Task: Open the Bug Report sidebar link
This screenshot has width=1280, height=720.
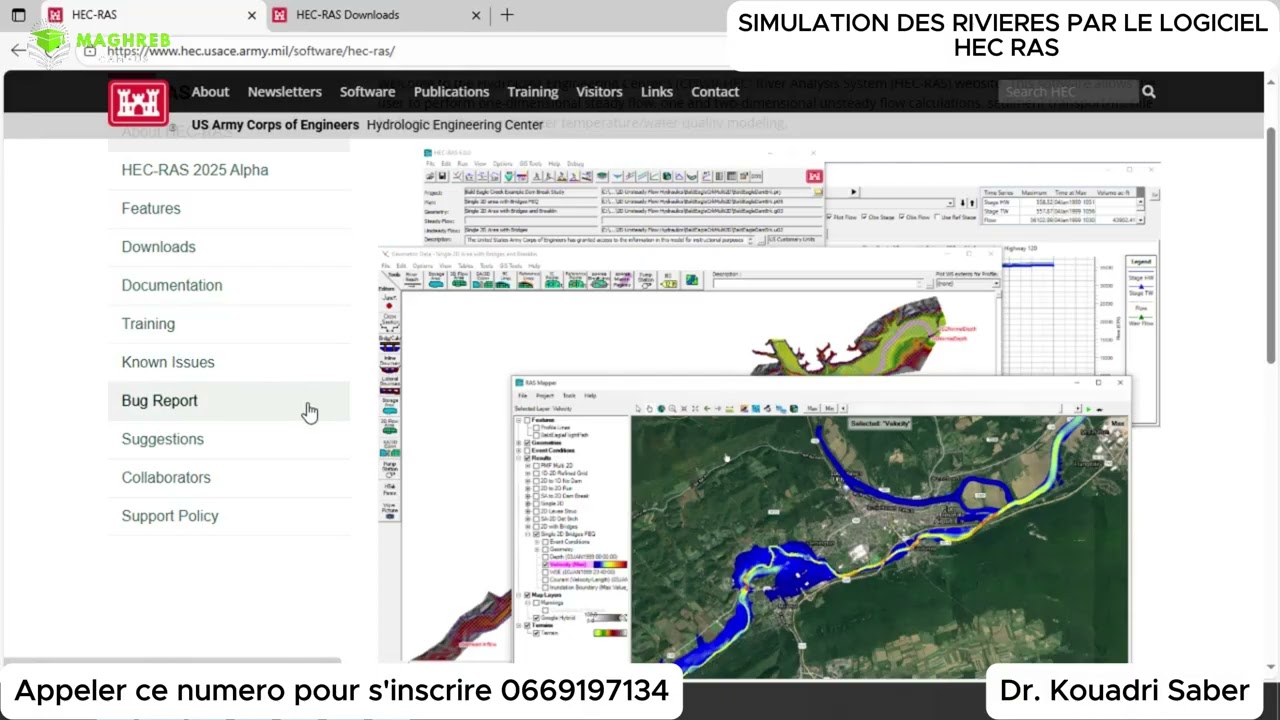Action: [x=159, y=400]
